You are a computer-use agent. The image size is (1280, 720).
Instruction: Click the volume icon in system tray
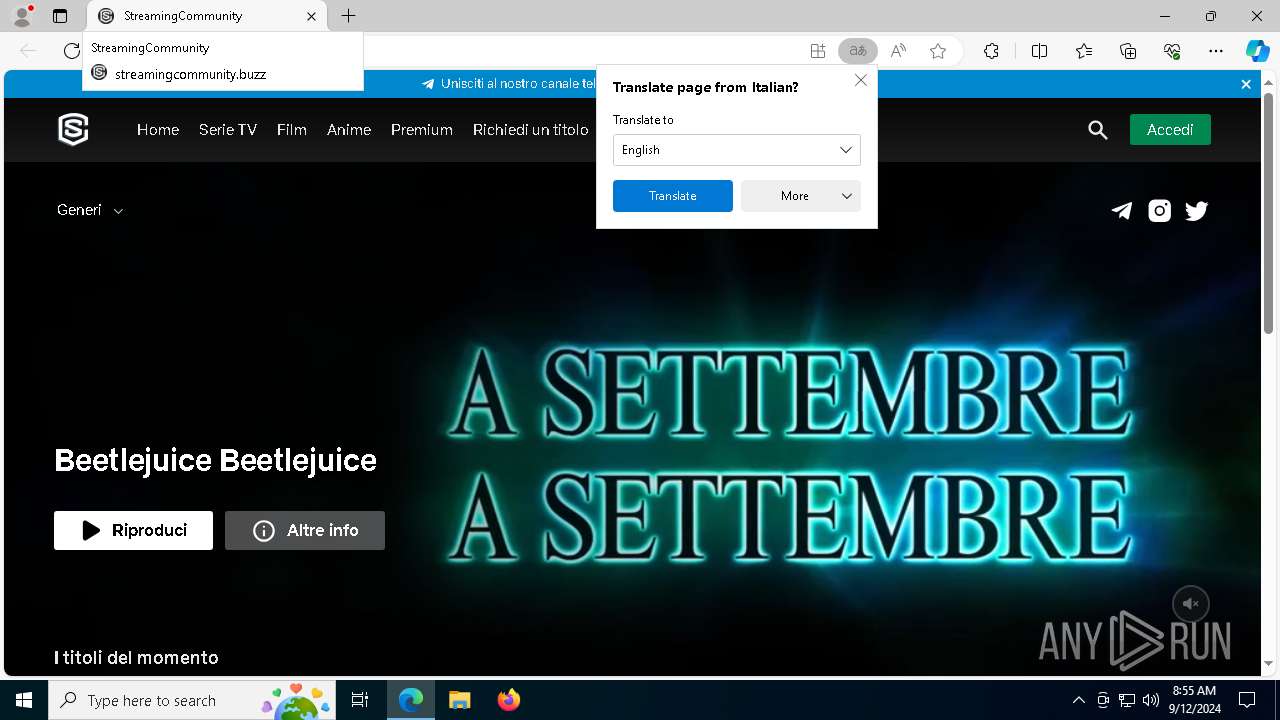pos(1151,700)
